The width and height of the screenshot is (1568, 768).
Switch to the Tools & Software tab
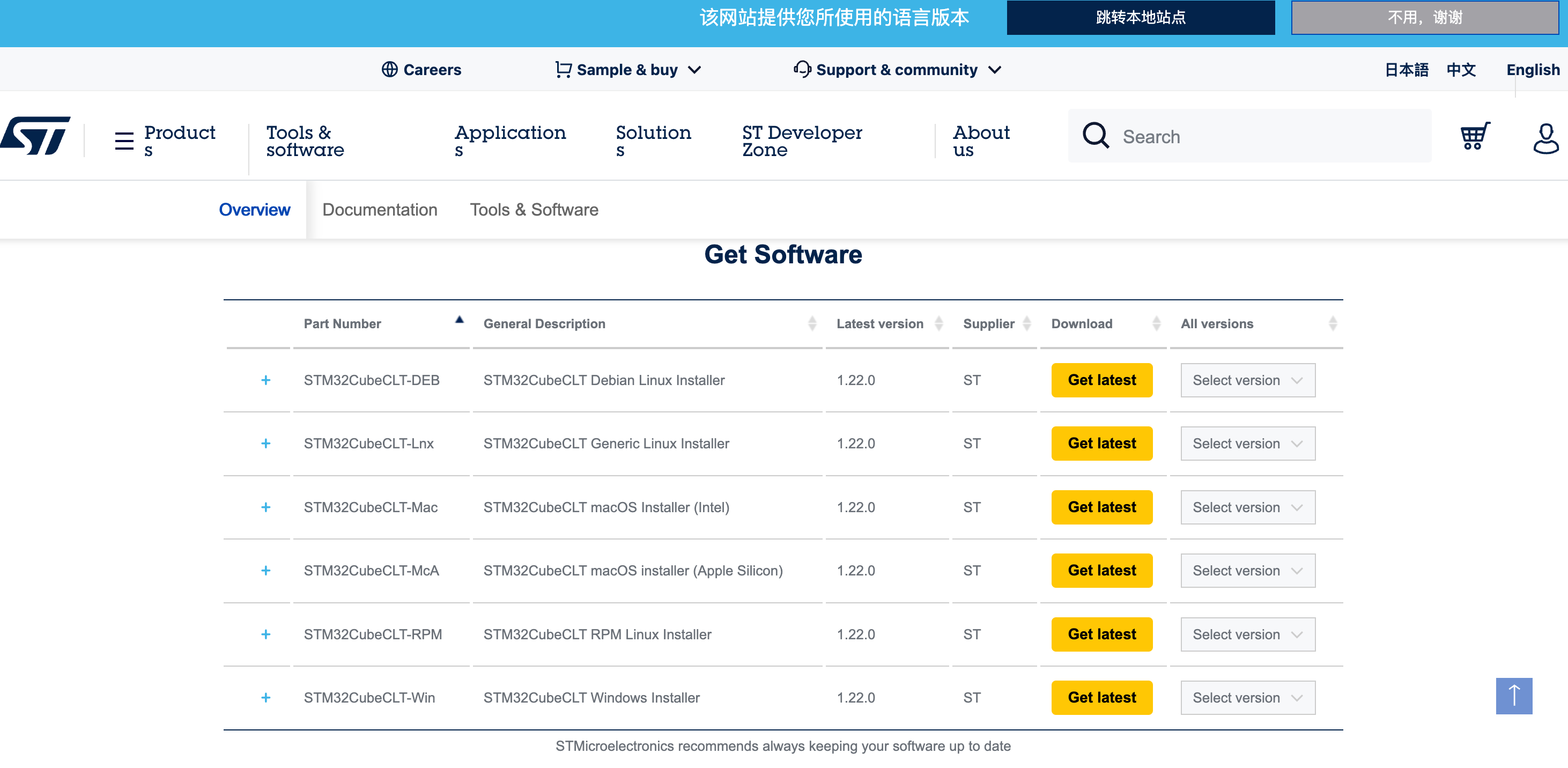click(x=534, y=209)
